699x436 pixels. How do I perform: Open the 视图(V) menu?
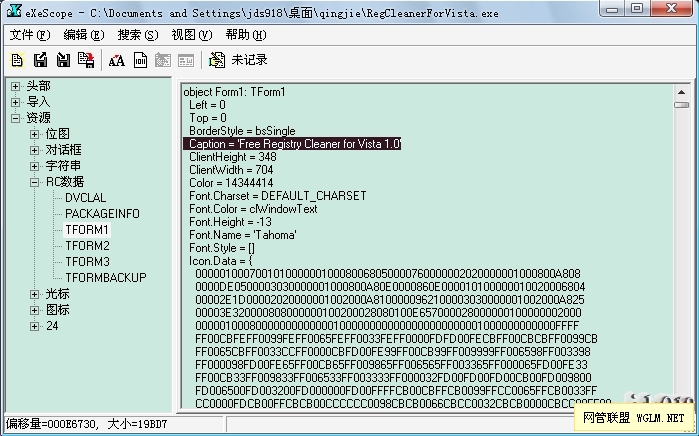tap(192, 35)
